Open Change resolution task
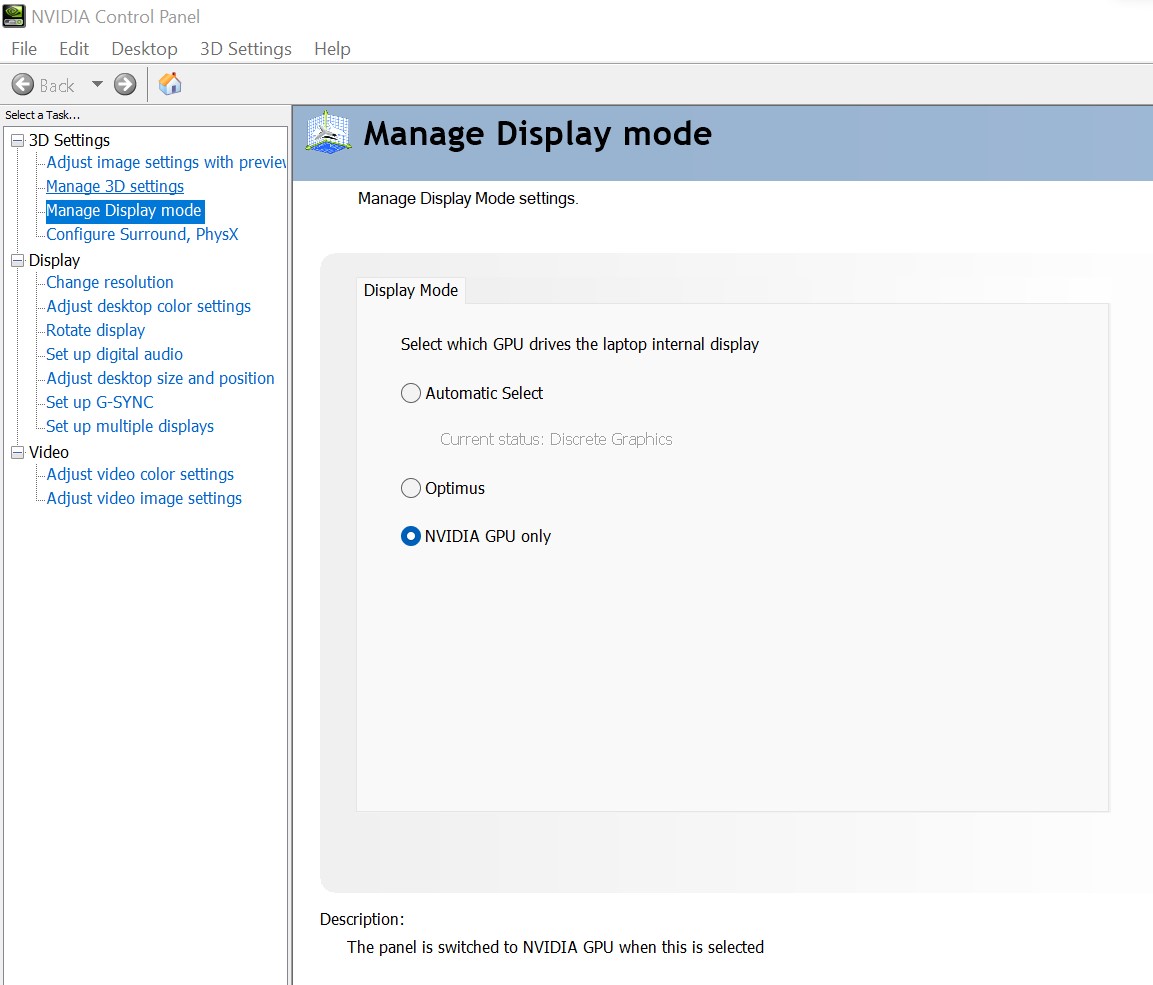 point(110,282)
